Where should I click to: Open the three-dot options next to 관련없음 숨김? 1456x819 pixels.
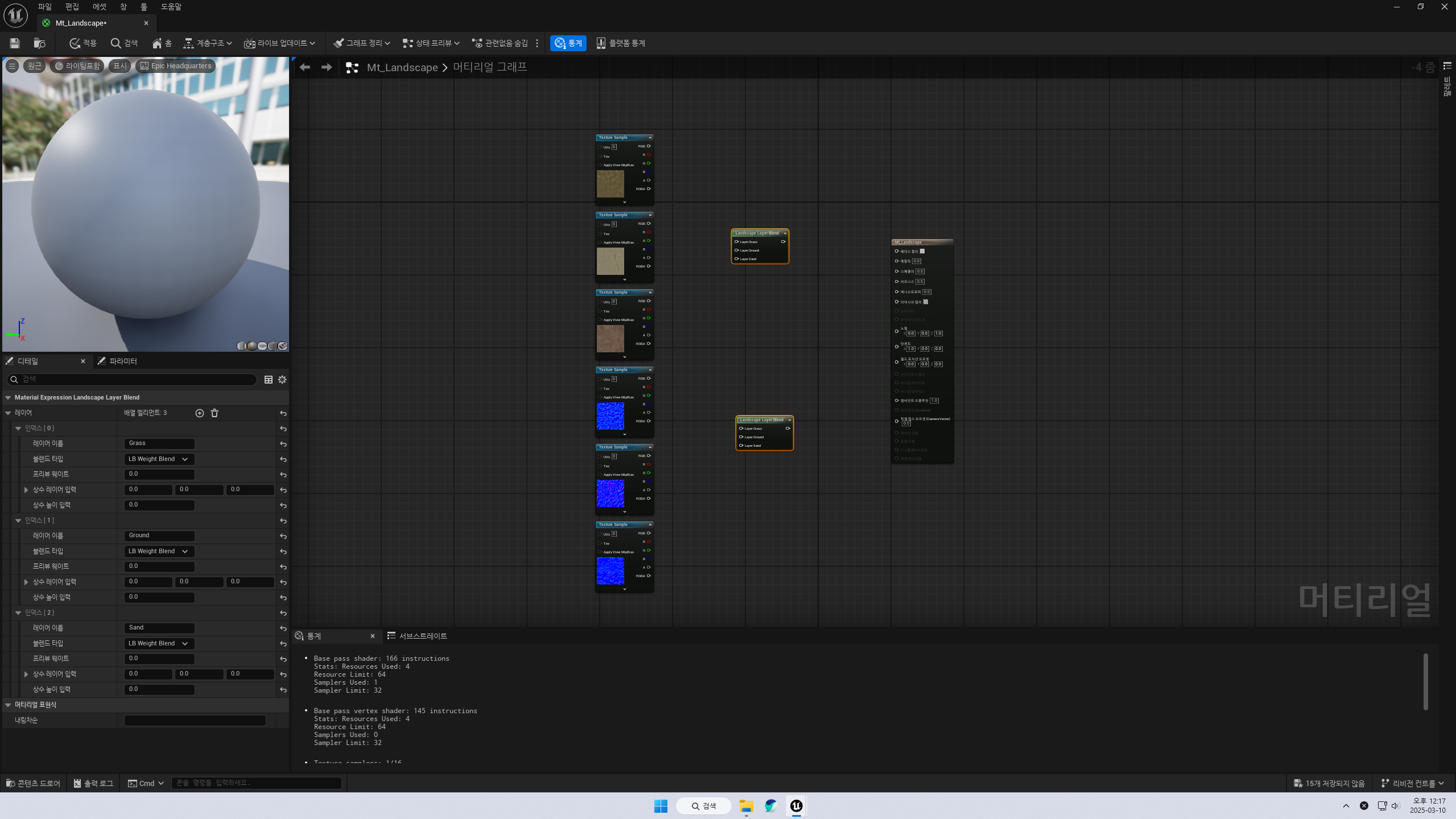[x=537, y=43]
